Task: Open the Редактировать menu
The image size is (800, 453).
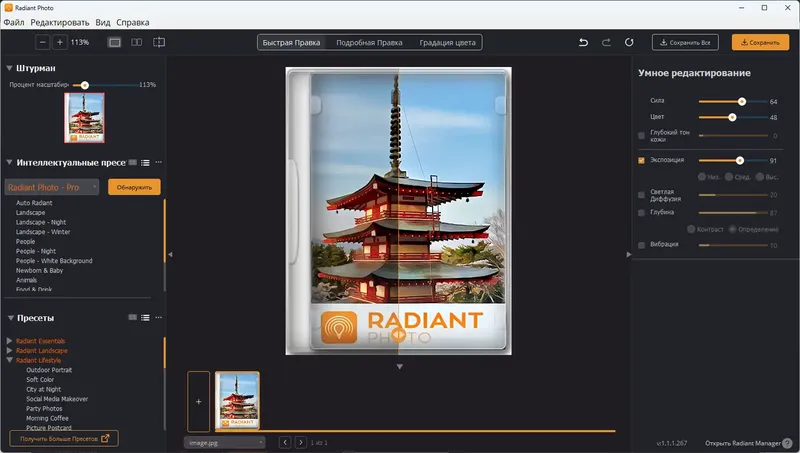Action: (x=58, y=21)
